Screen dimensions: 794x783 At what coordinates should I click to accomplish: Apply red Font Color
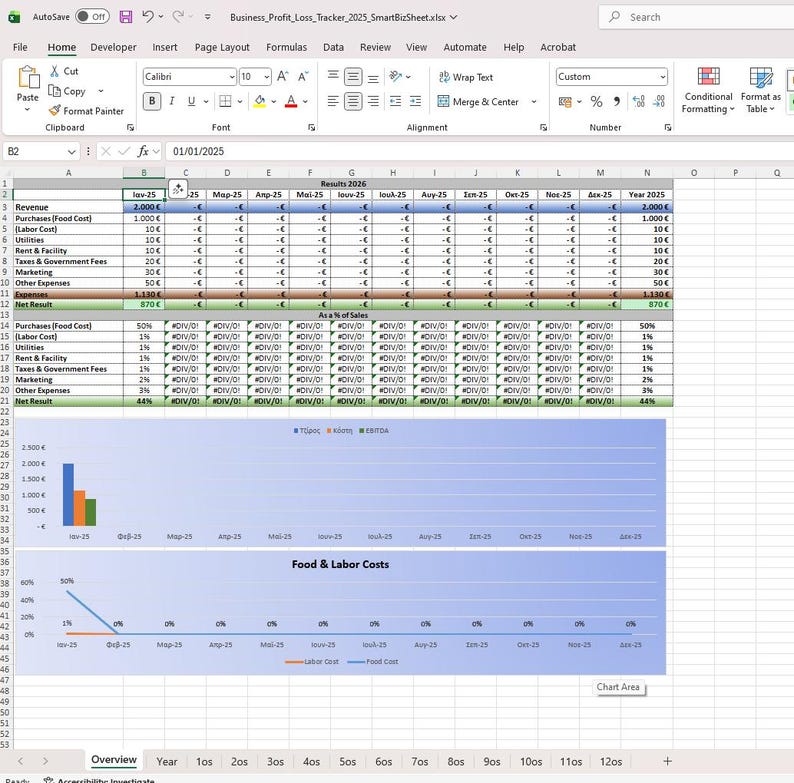pos(291,101)
